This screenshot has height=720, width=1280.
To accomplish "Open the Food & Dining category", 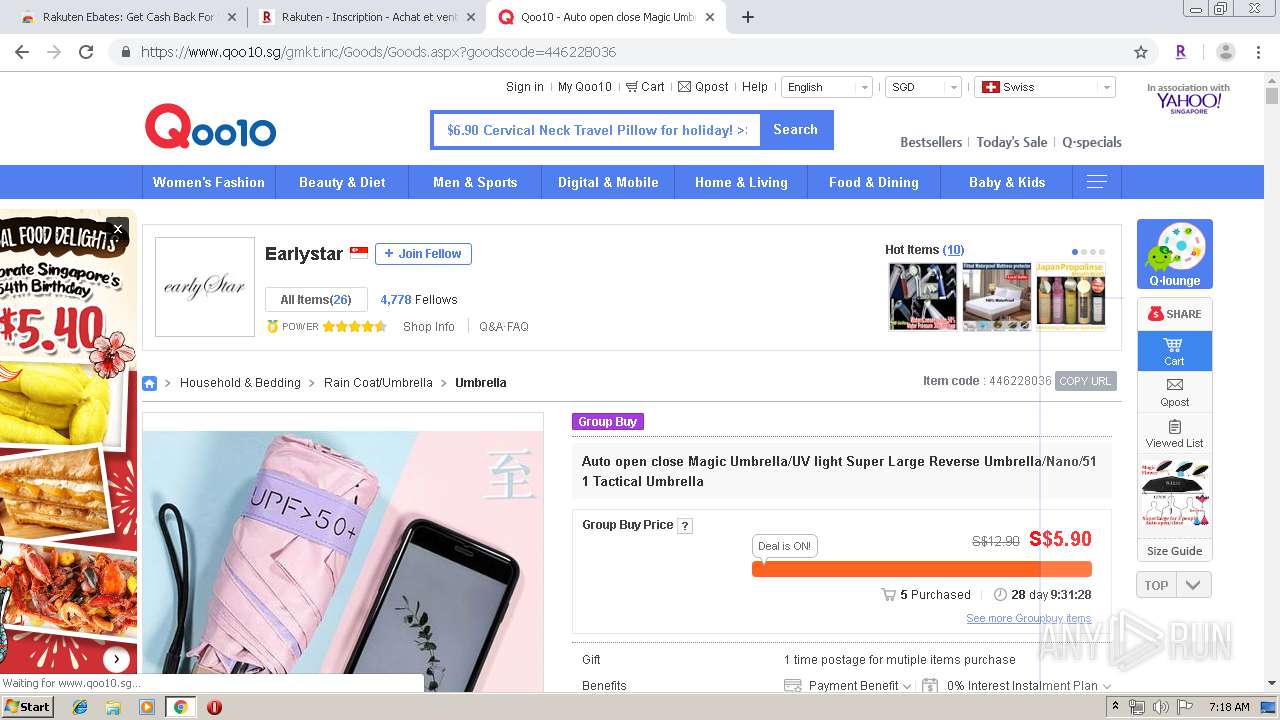I will (x=874, y=182).
